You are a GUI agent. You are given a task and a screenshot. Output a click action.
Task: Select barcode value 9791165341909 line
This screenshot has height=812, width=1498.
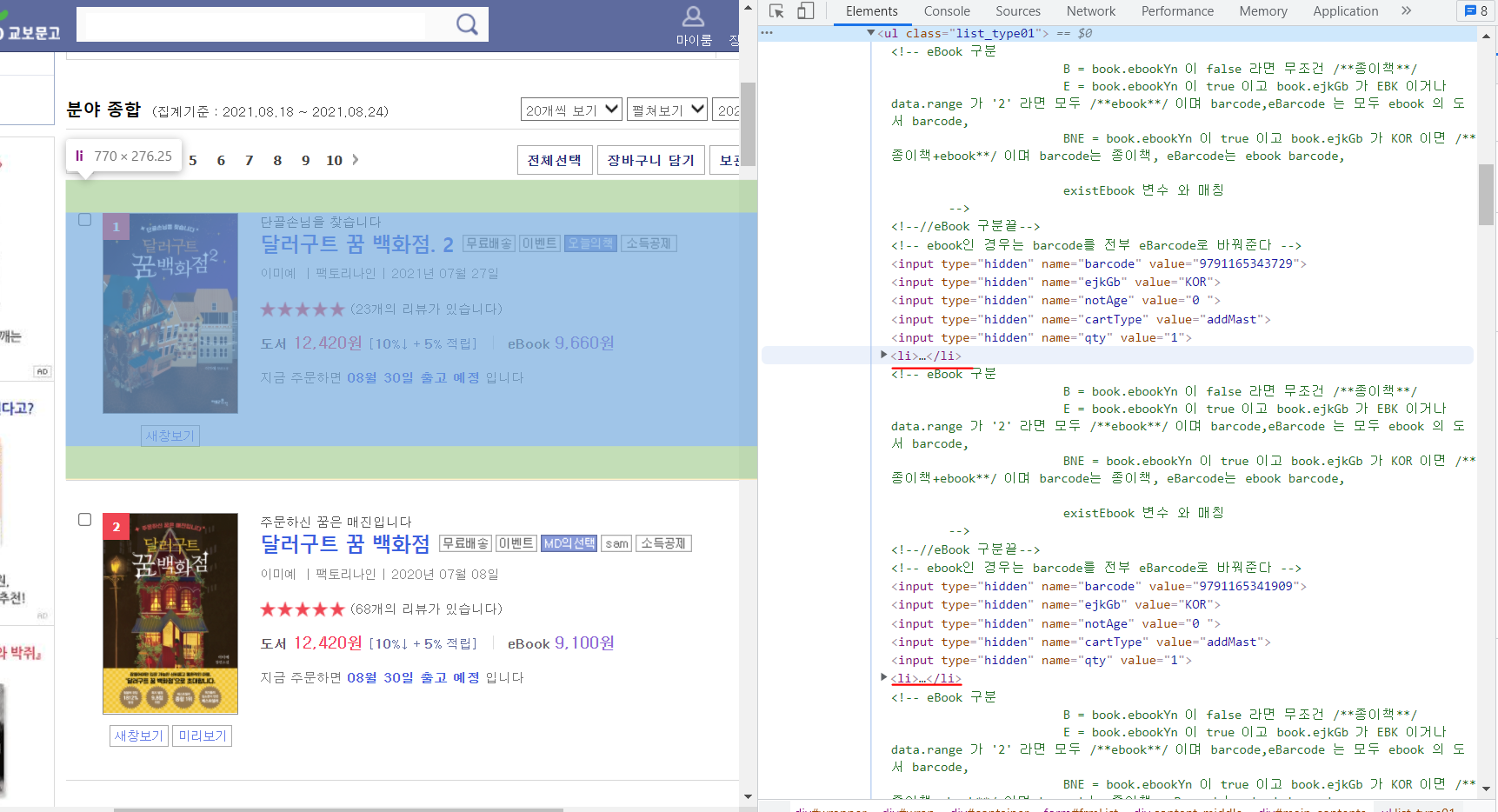1098,586
